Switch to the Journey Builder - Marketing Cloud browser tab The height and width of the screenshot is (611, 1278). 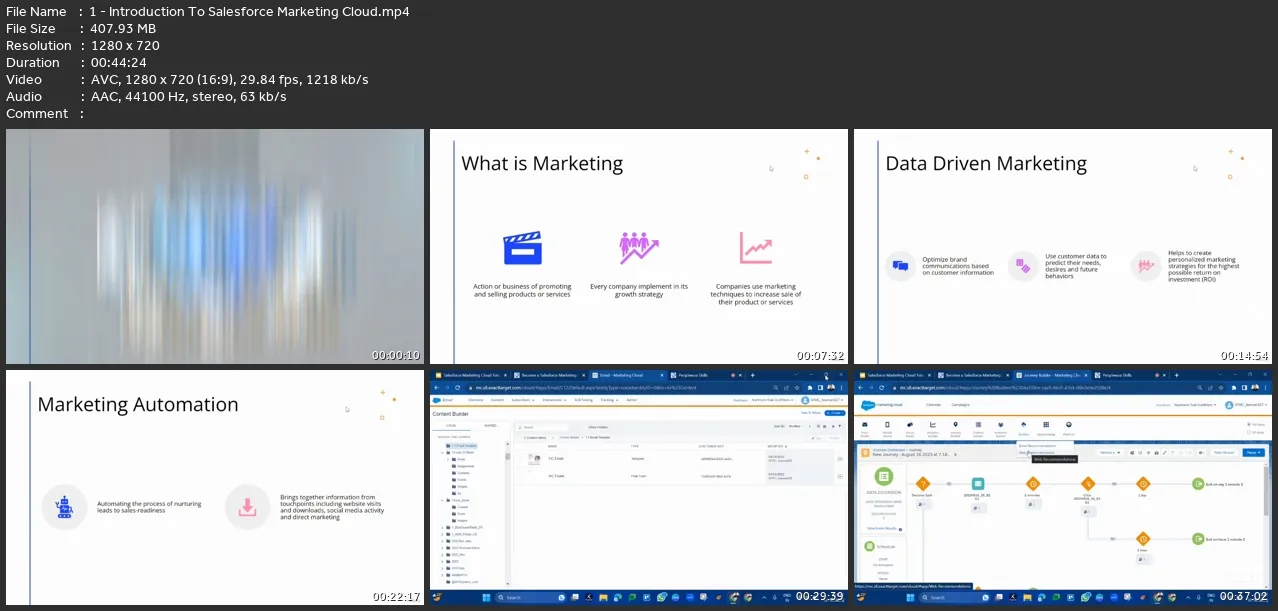[1050, 375]
